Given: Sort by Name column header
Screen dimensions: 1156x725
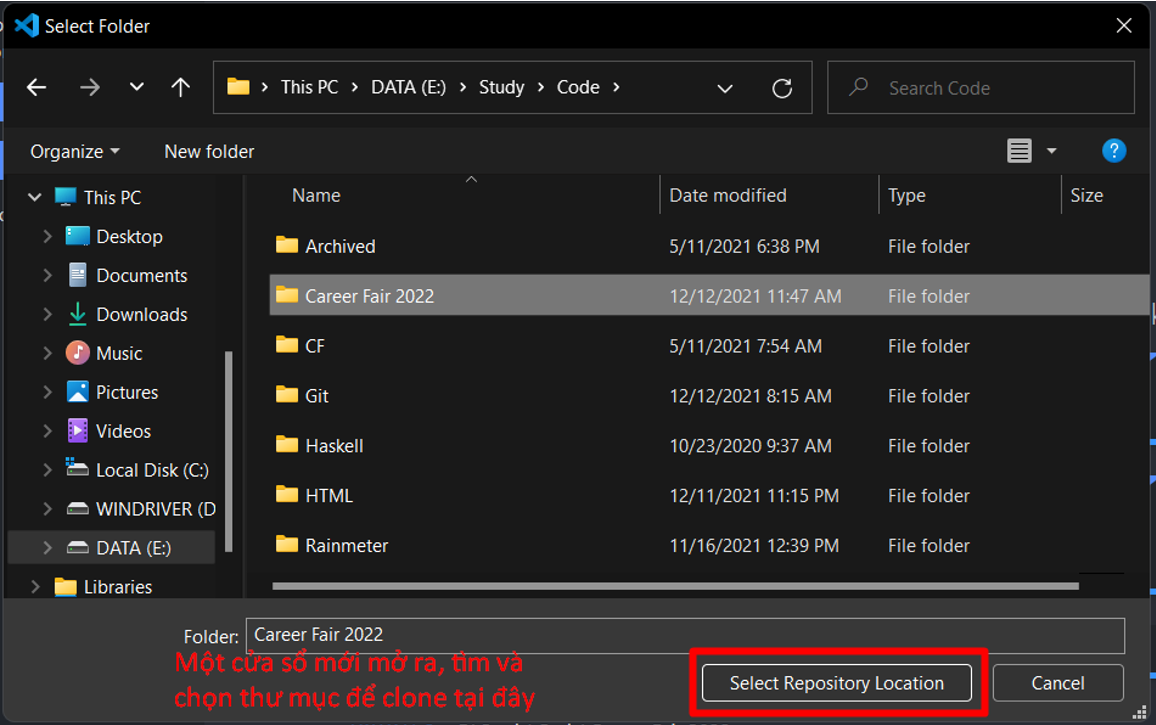Looking at the screenshot, I should pos(316,195).
